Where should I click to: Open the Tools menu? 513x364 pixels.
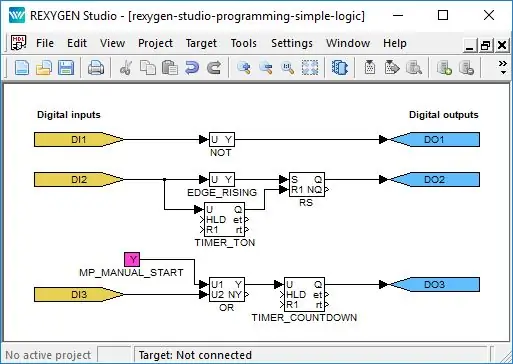point(244,43)
